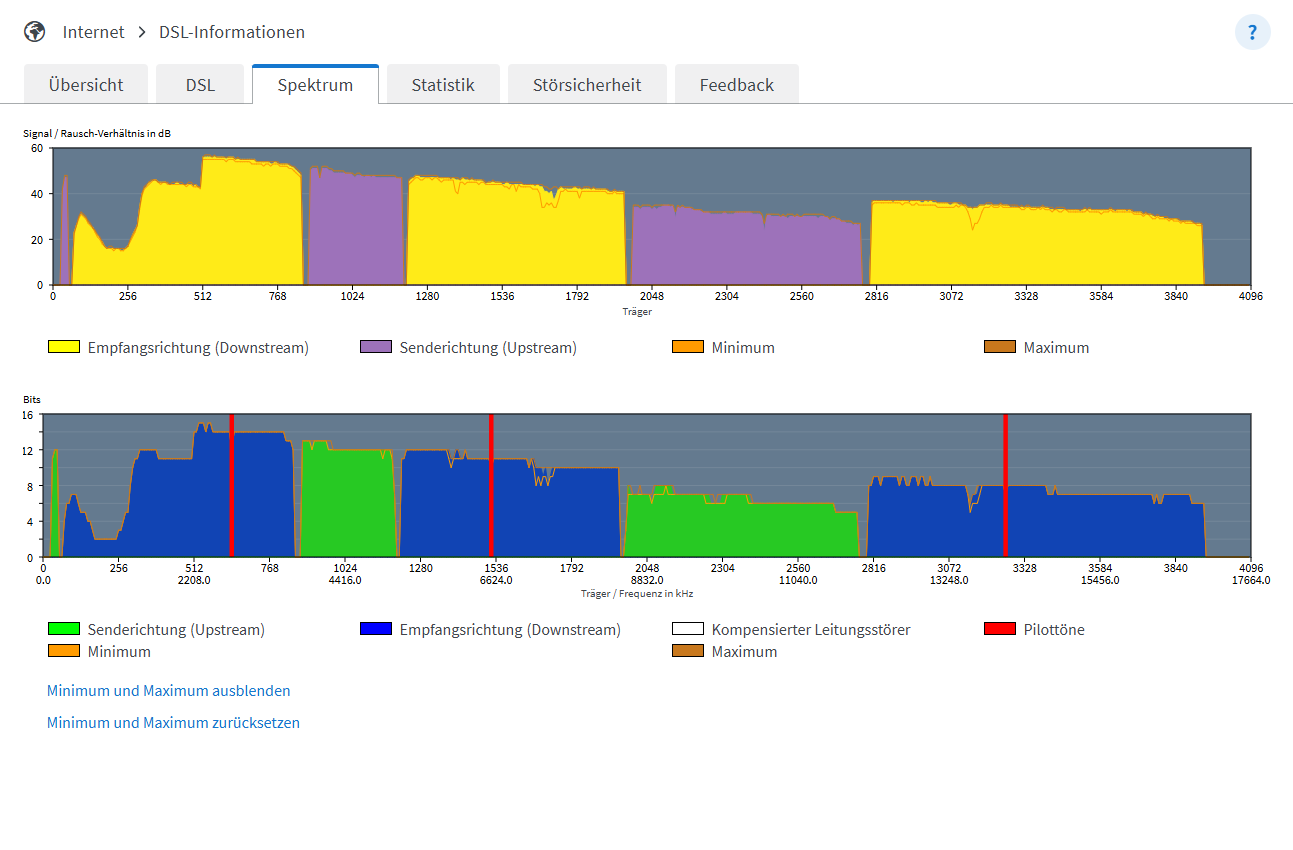
Task: Switch to the Übersicht tab
Action: tap(86, 84)
